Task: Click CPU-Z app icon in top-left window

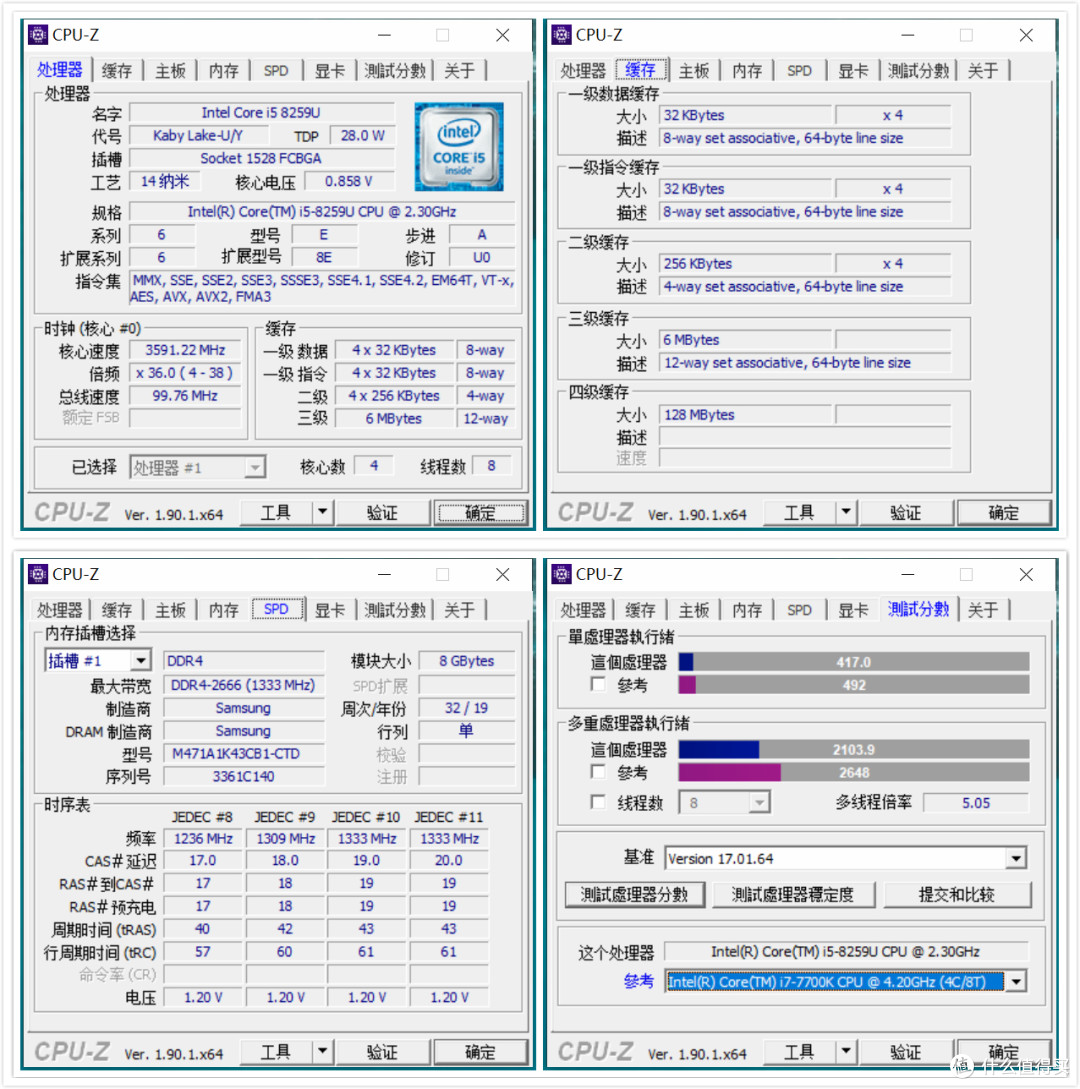Action: (38, 34)
